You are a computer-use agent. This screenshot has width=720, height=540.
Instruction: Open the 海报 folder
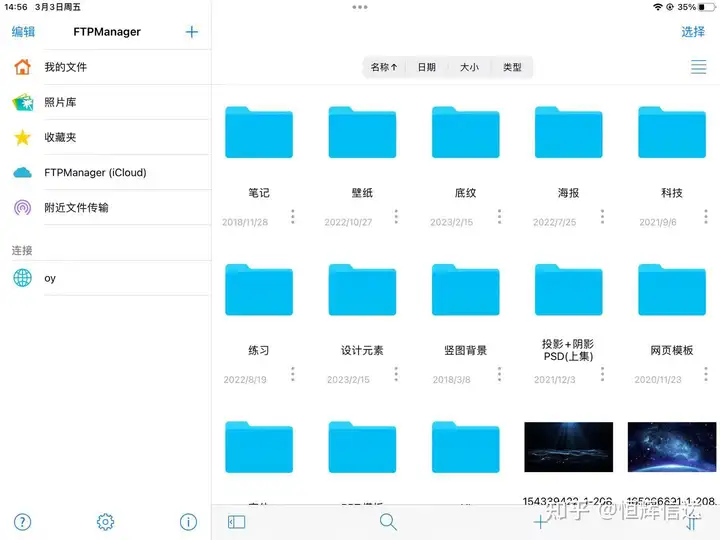pyautogui.click(x=568, y=132)
